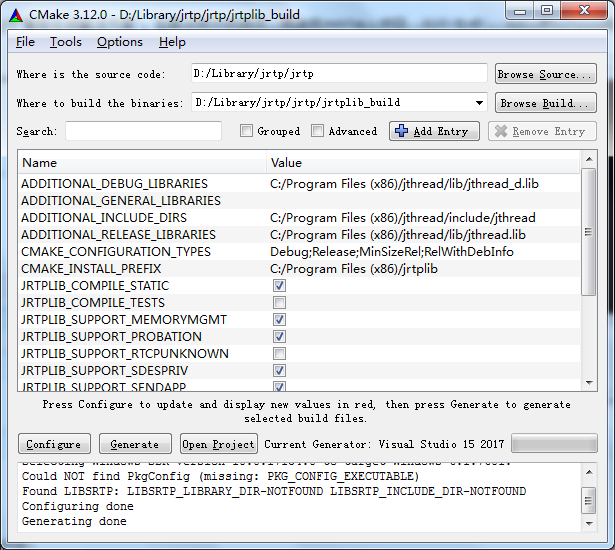
Task: Click the Name column header
Action: (x=142, y=162)
